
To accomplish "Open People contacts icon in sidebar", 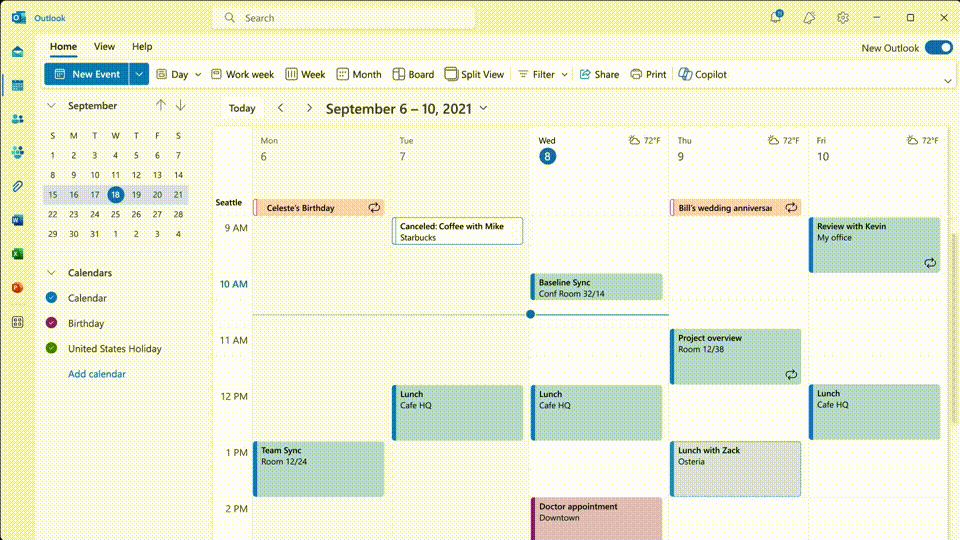I will click(18, 119).
